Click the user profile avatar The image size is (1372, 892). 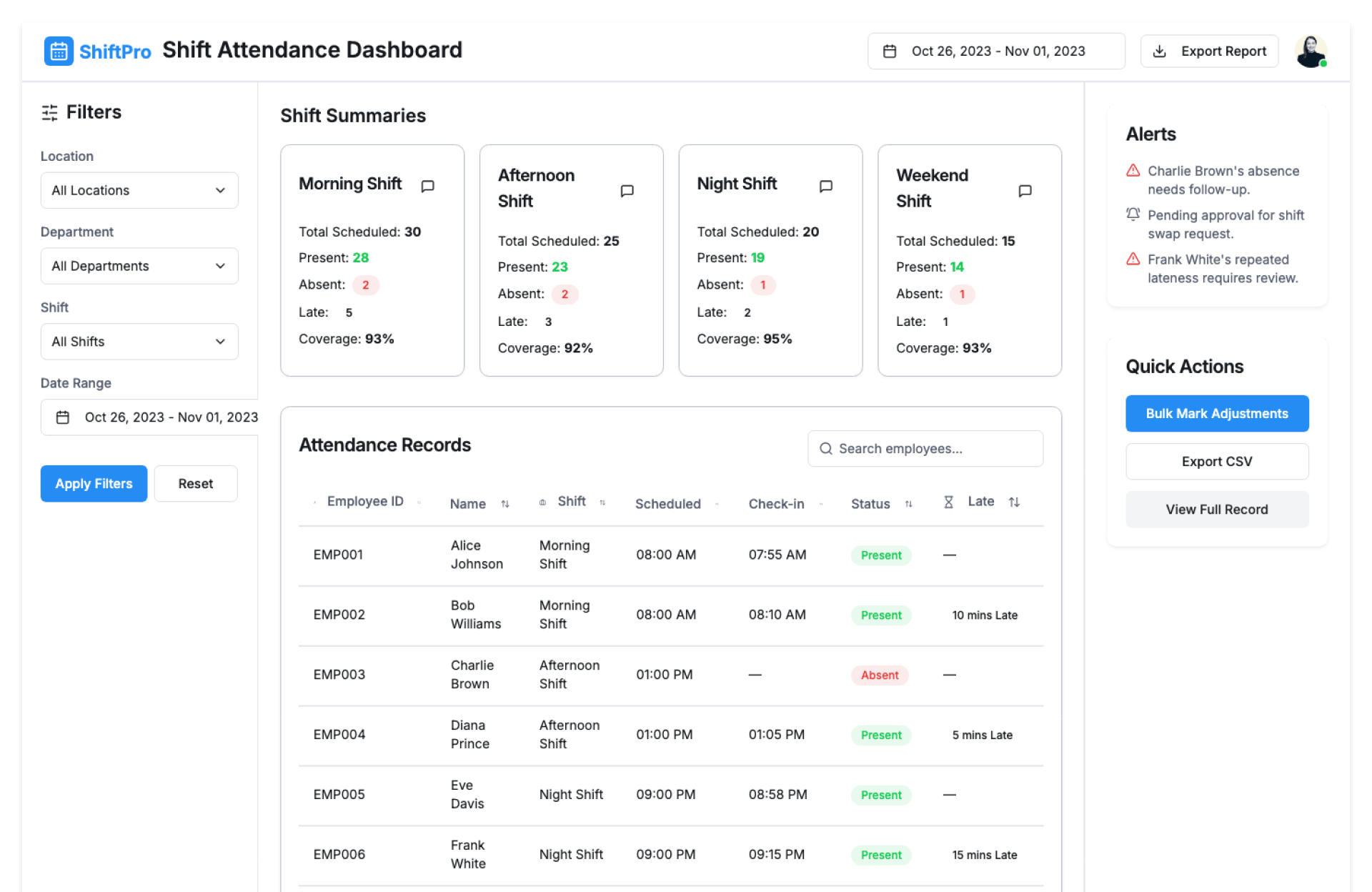click(1311, 51)
